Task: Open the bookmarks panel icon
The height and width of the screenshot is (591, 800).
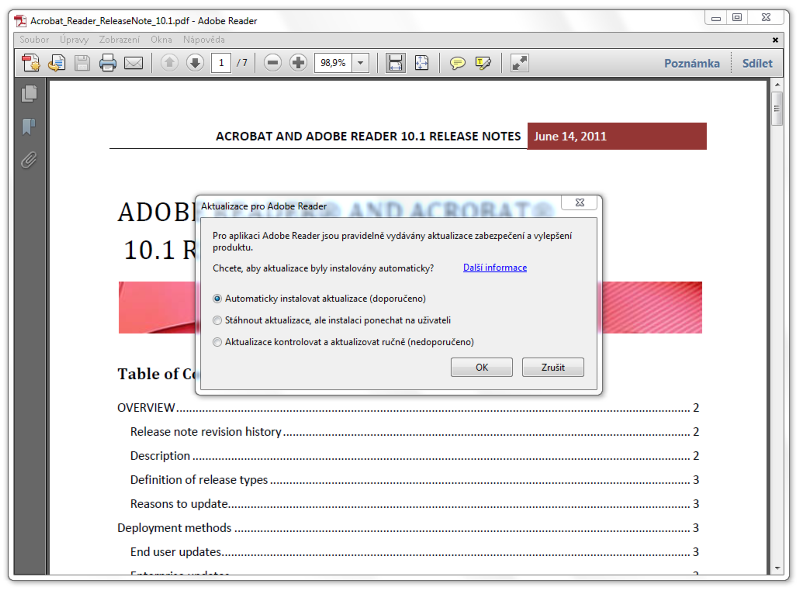Action: point(29,127)
